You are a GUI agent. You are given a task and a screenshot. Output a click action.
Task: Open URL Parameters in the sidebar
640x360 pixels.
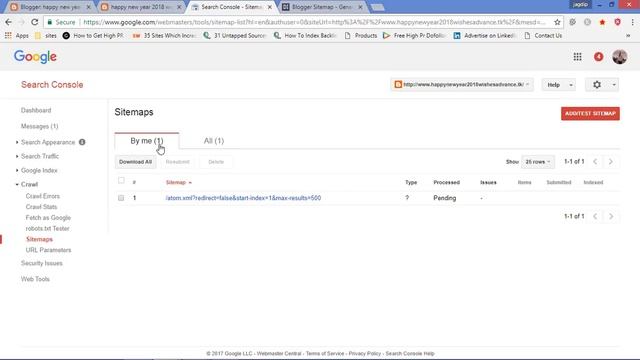pyautogui.click(x=48, y=250)
